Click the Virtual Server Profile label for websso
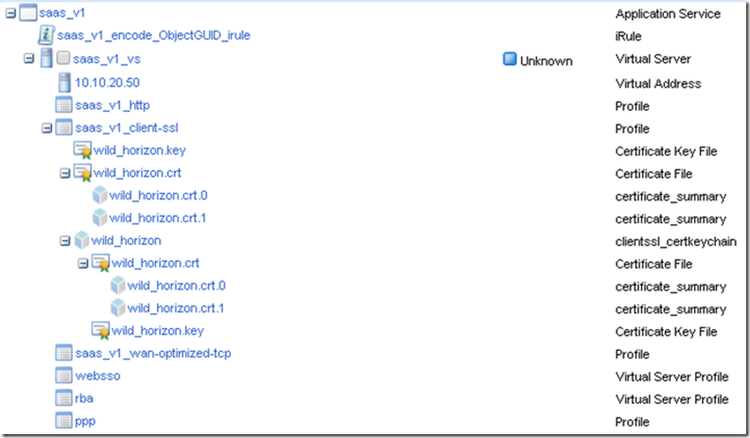Viewport: 750px width, 438px height. coord(672,377)
